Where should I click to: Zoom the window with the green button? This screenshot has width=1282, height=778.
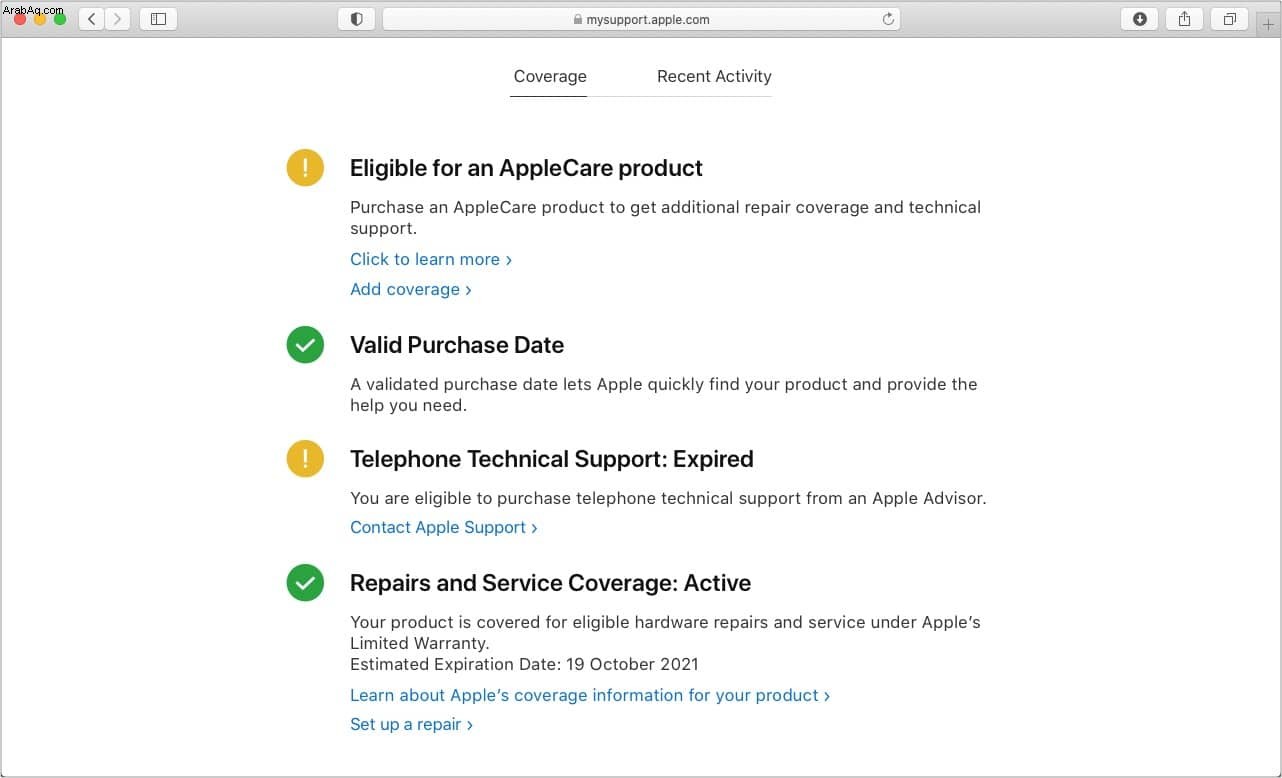click(x=60, y=19)
